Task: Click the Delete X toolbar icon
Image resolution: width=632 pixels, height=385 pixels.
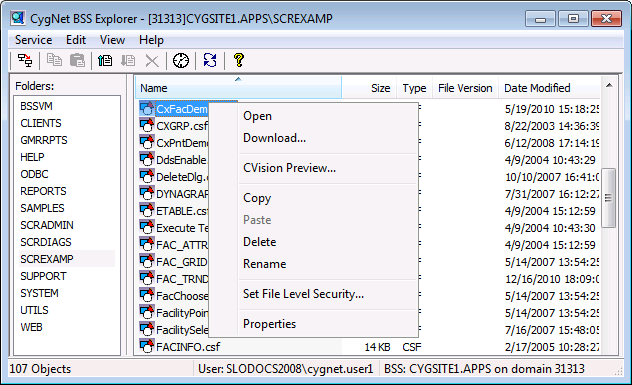Action: tap(152, 61)
